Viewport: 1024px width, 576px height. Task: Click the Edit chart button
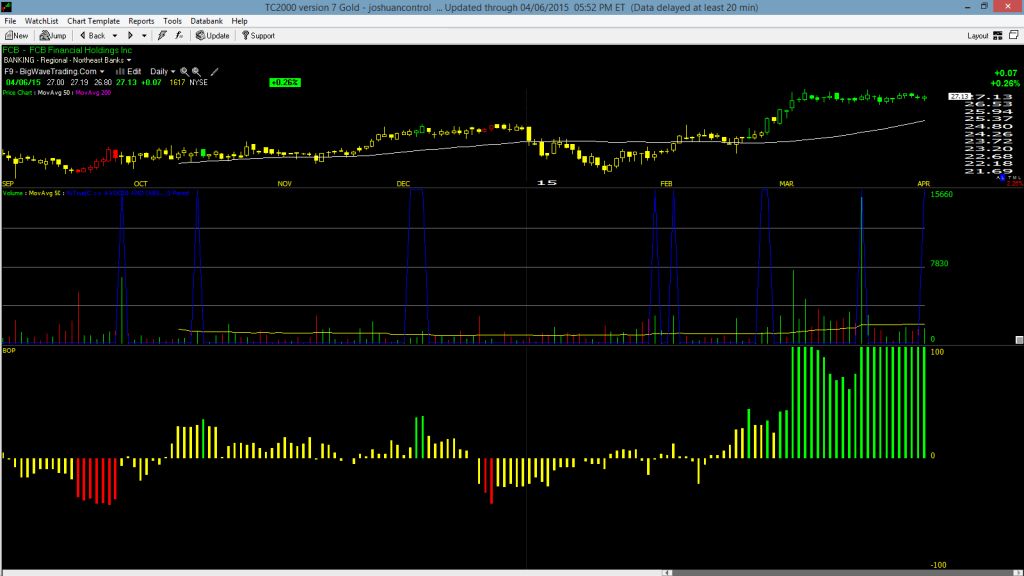coord(129,72)
